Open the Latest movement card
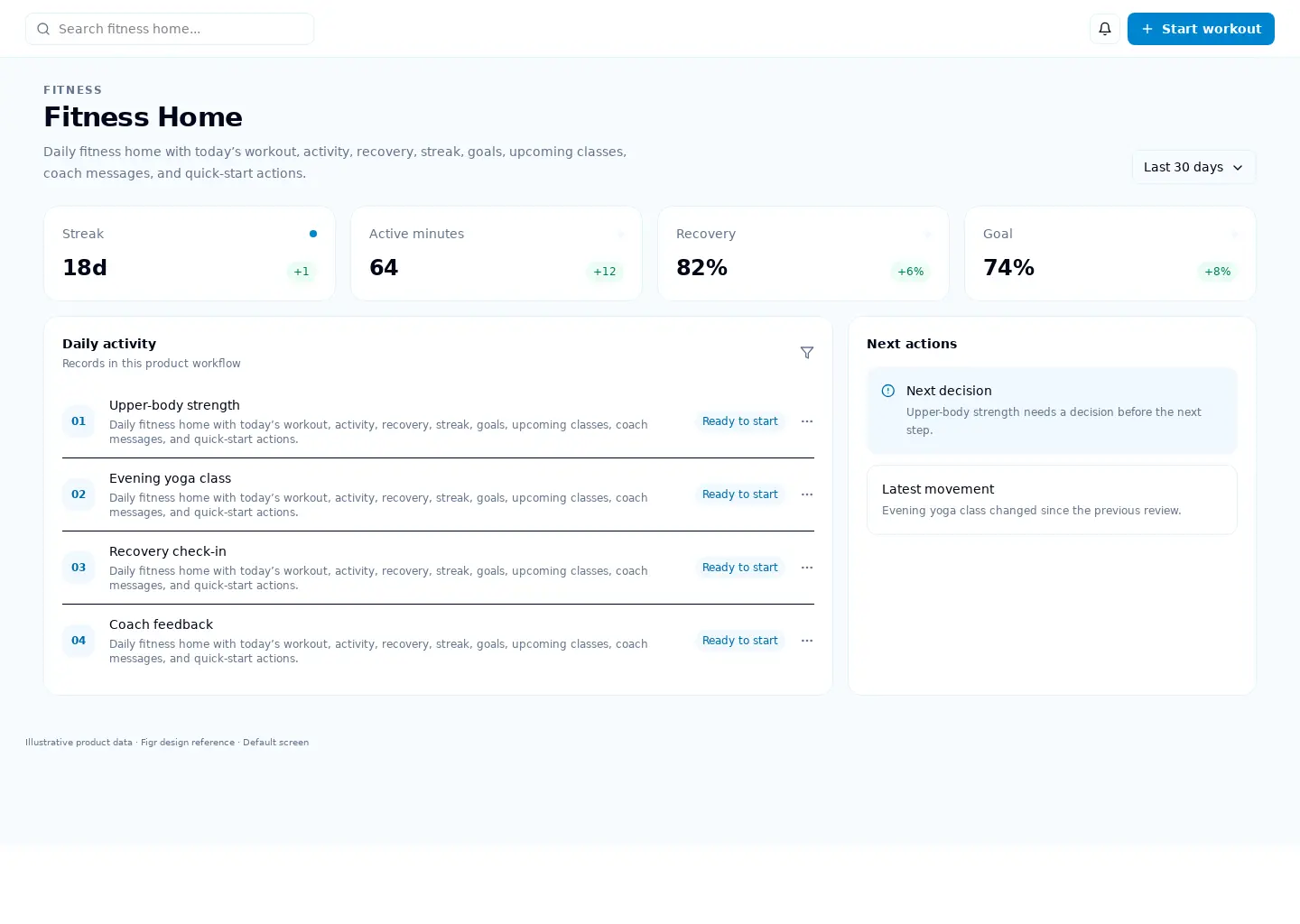 pyautogui.click(x=1052, y=500)
